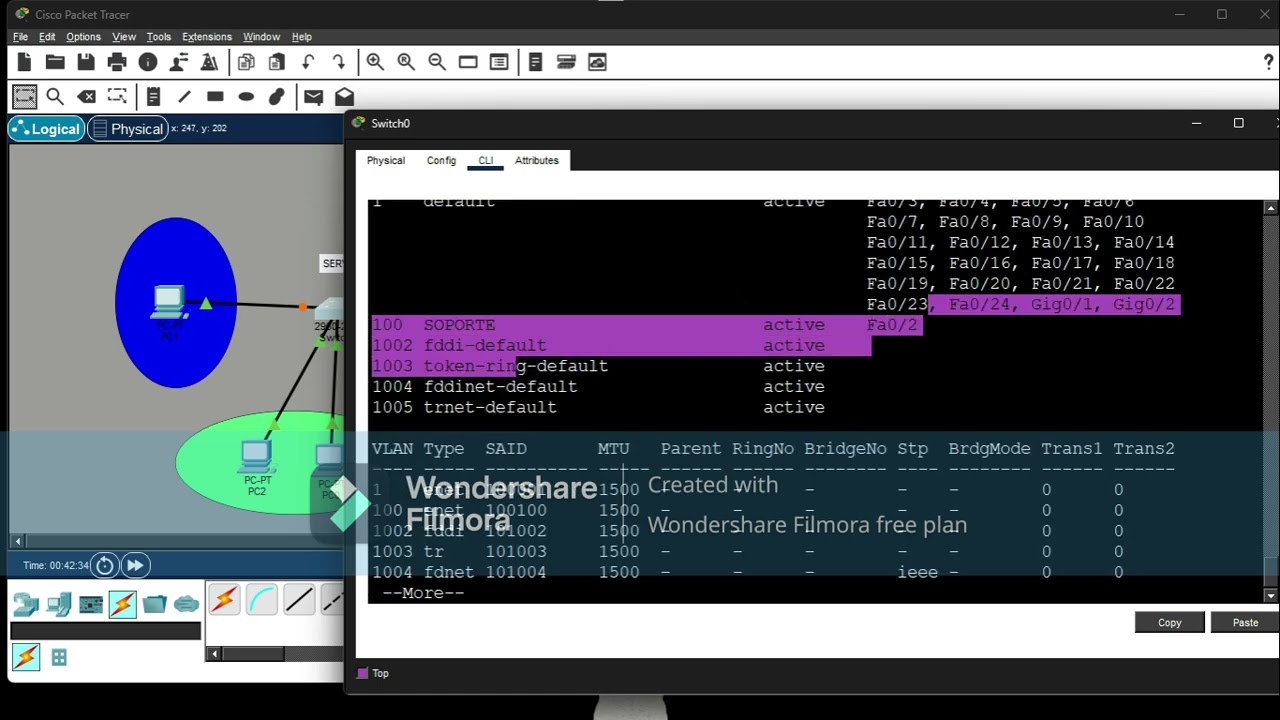Image resolution: width=1280 pixels, height=720 pixels.
Task: Choose the Draw Rectangle tool
Action: [215, 96]
